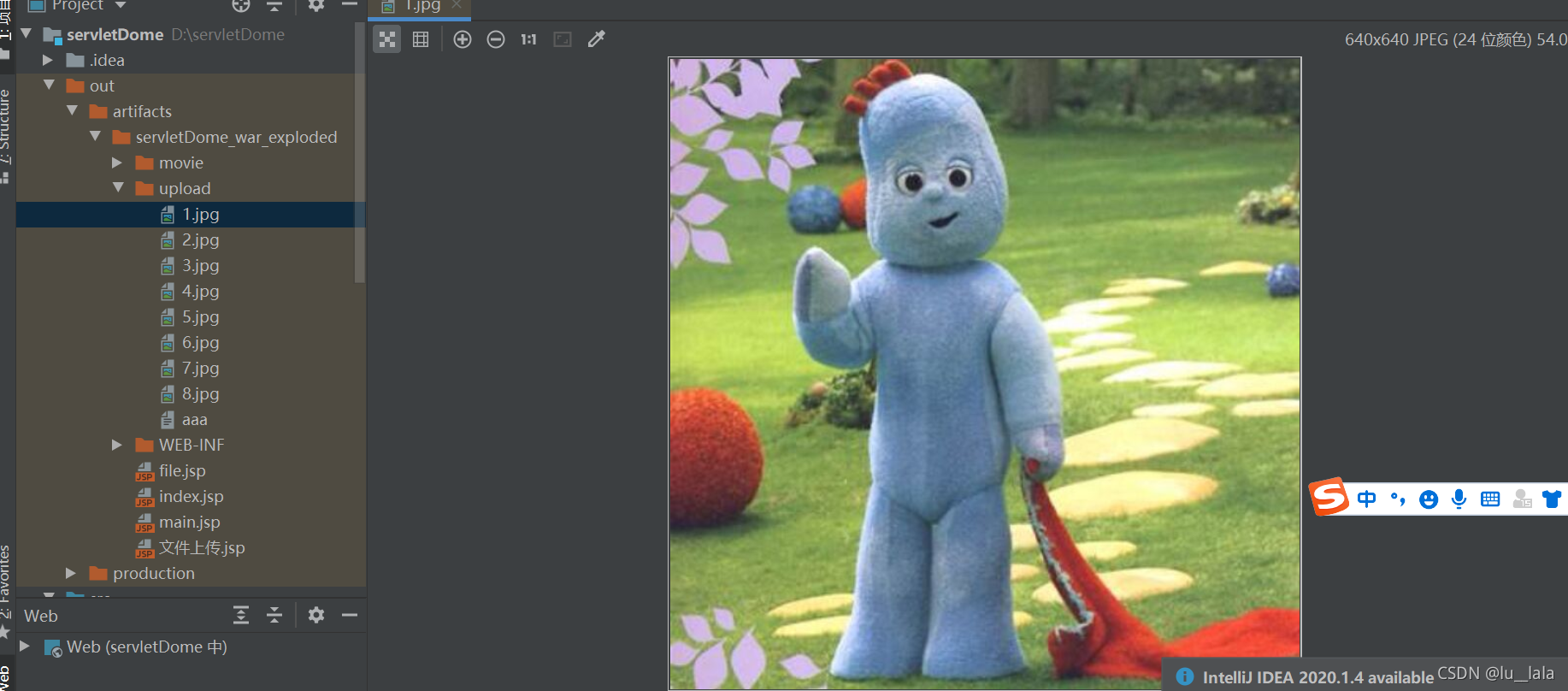Viewport: 1568px width, 691px height.
Task: Toggle the grid lines display
Action: coord(421,39)
